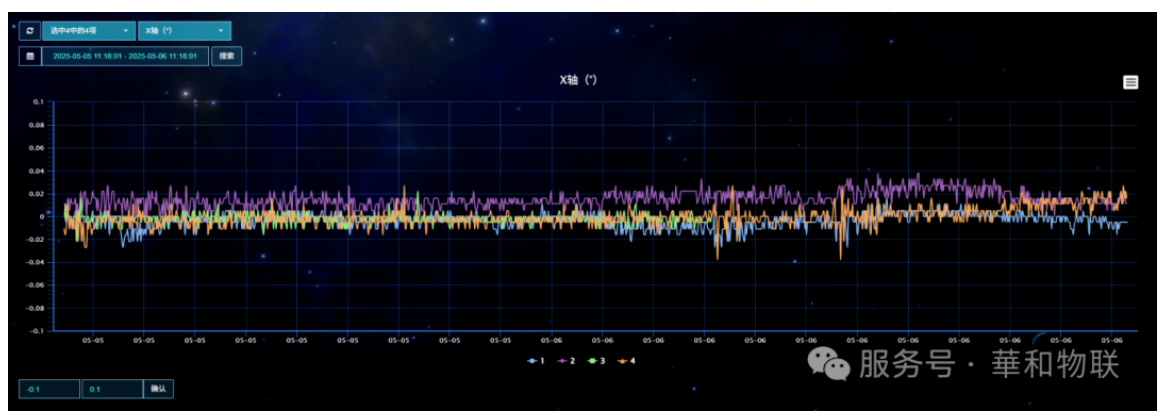Viewport: 1172px width, 418px height.
Task: Click the 0.1 label on Y axis
Action: point(39,102)
